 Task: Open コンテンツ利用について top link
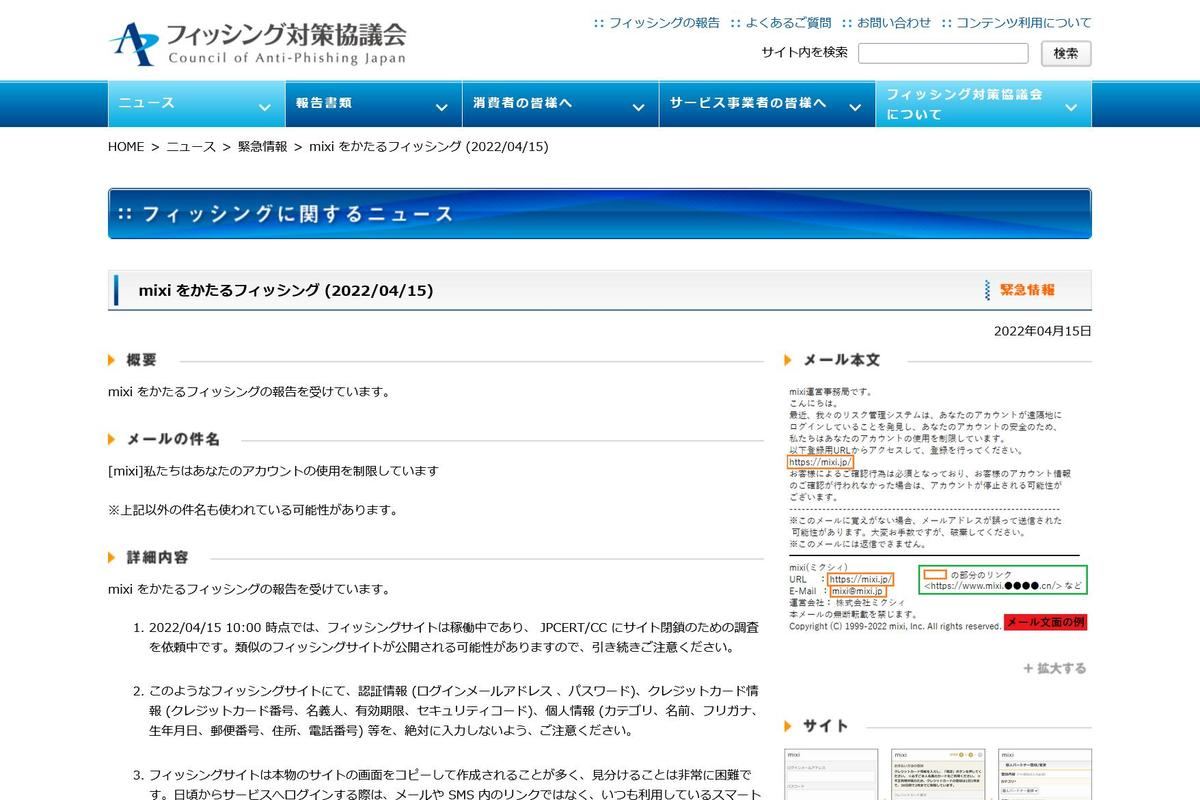1024,22
